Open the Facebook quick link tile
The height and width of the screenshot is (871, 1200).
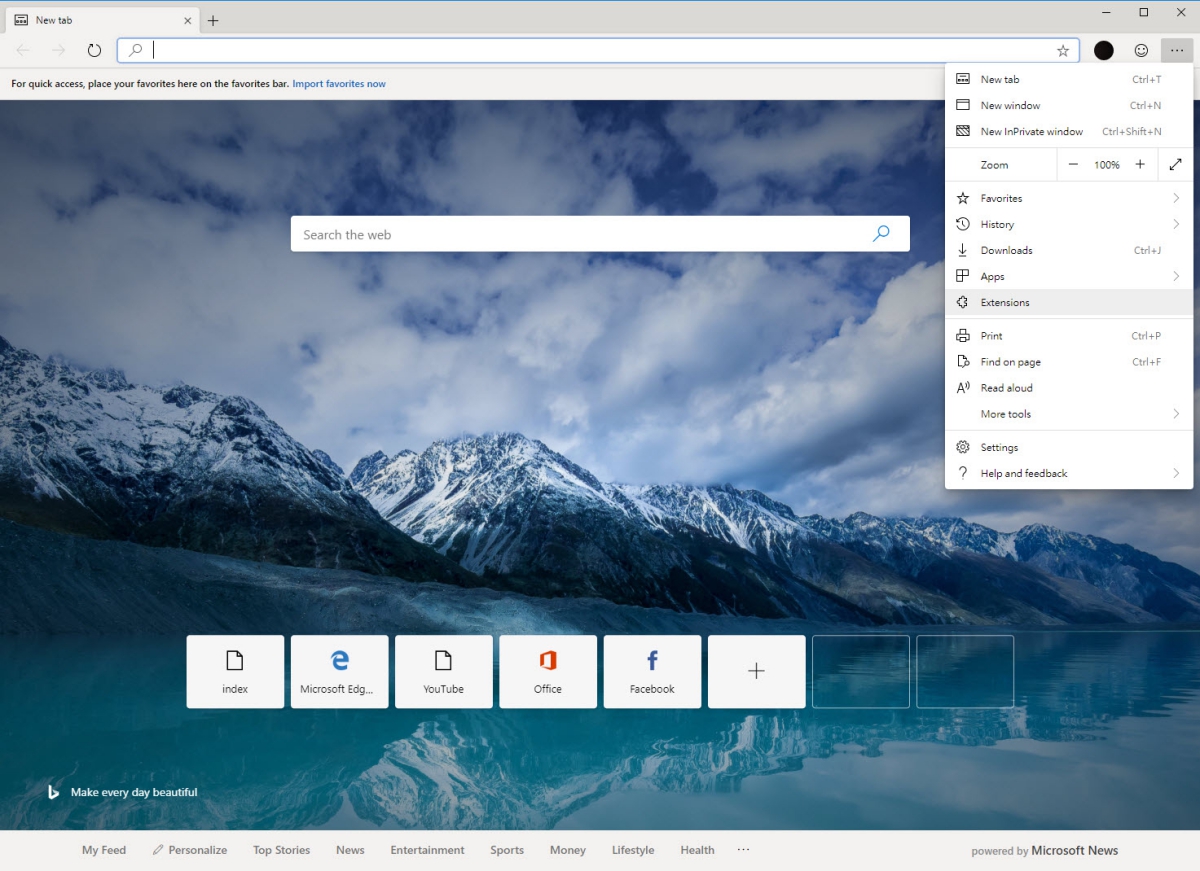click(652, 672)
